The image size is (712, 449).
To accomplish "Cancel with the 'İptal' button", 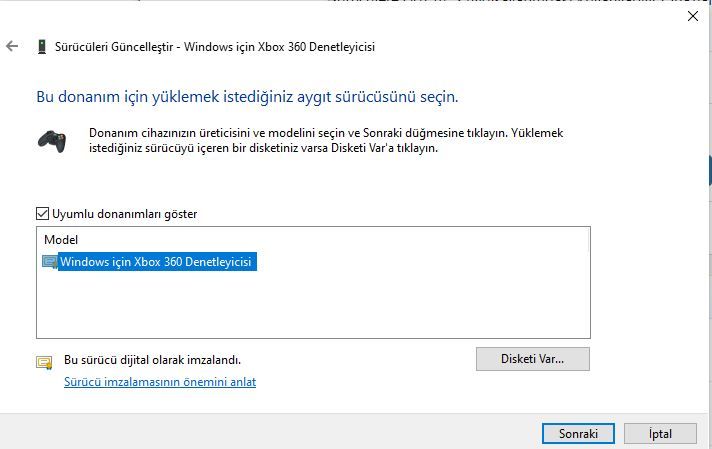I will pos(660,434).
